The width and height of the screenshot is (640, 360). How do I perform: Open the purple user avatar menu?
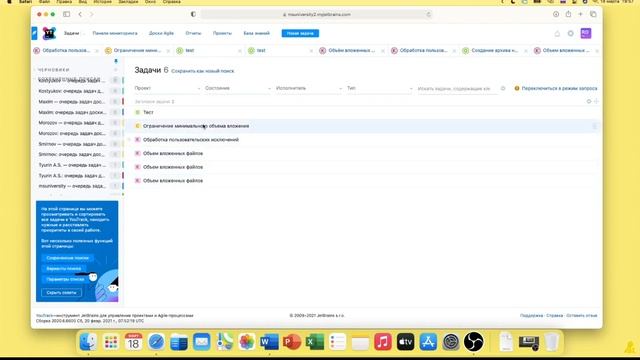586,33
